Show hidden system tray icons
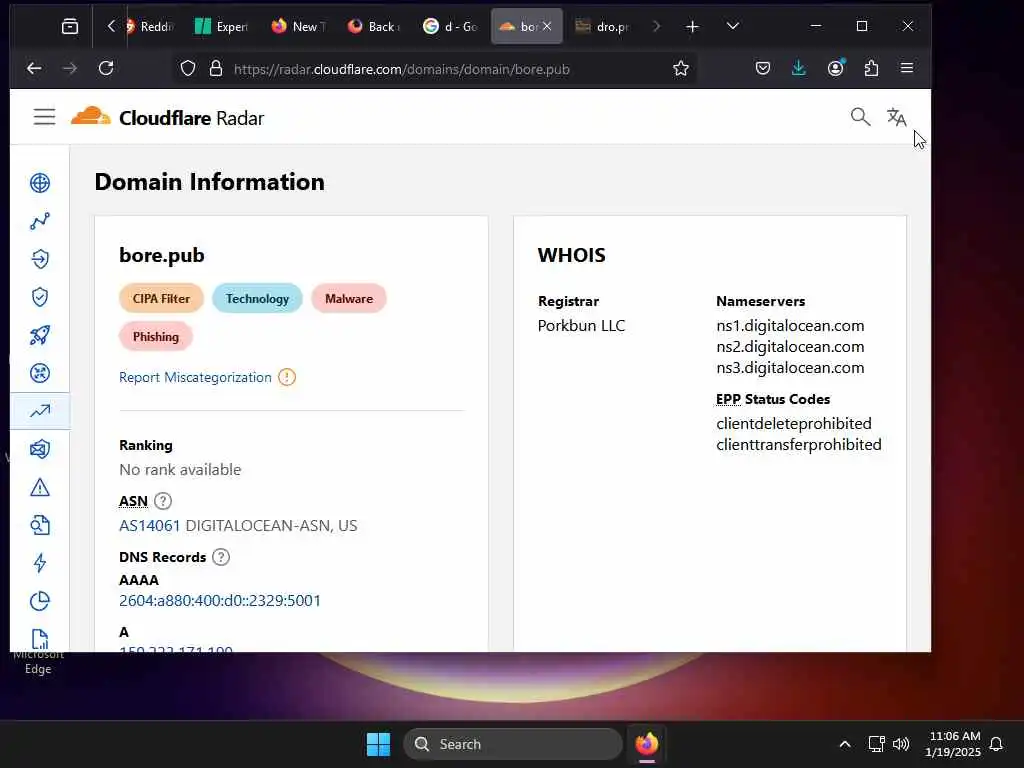 point(844,744)
